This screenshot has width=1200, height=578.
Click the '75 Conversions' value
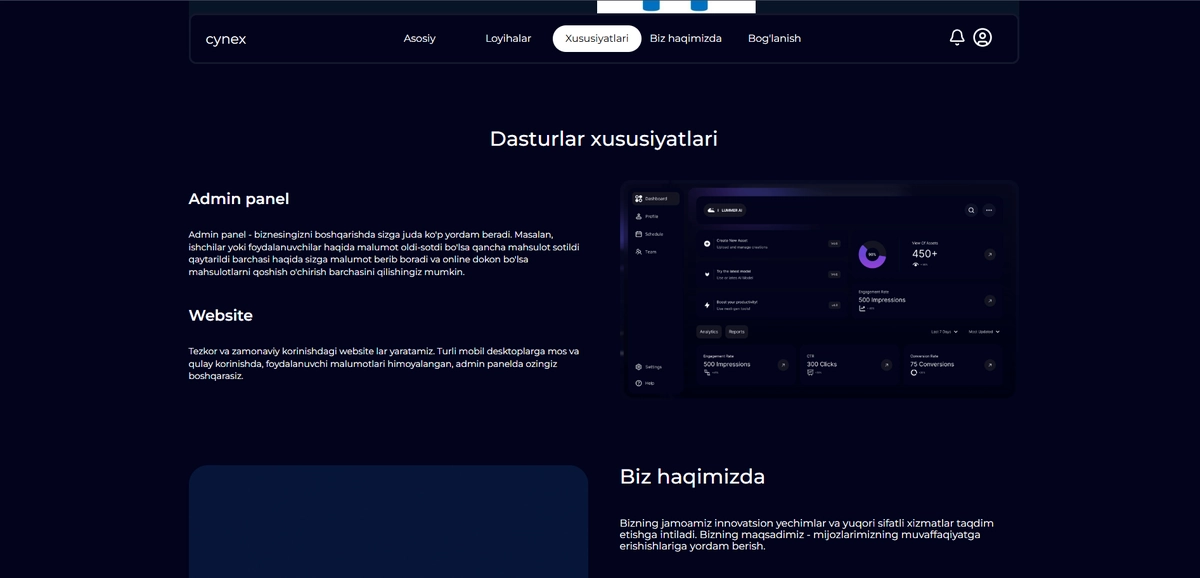(x=932, y=364)
